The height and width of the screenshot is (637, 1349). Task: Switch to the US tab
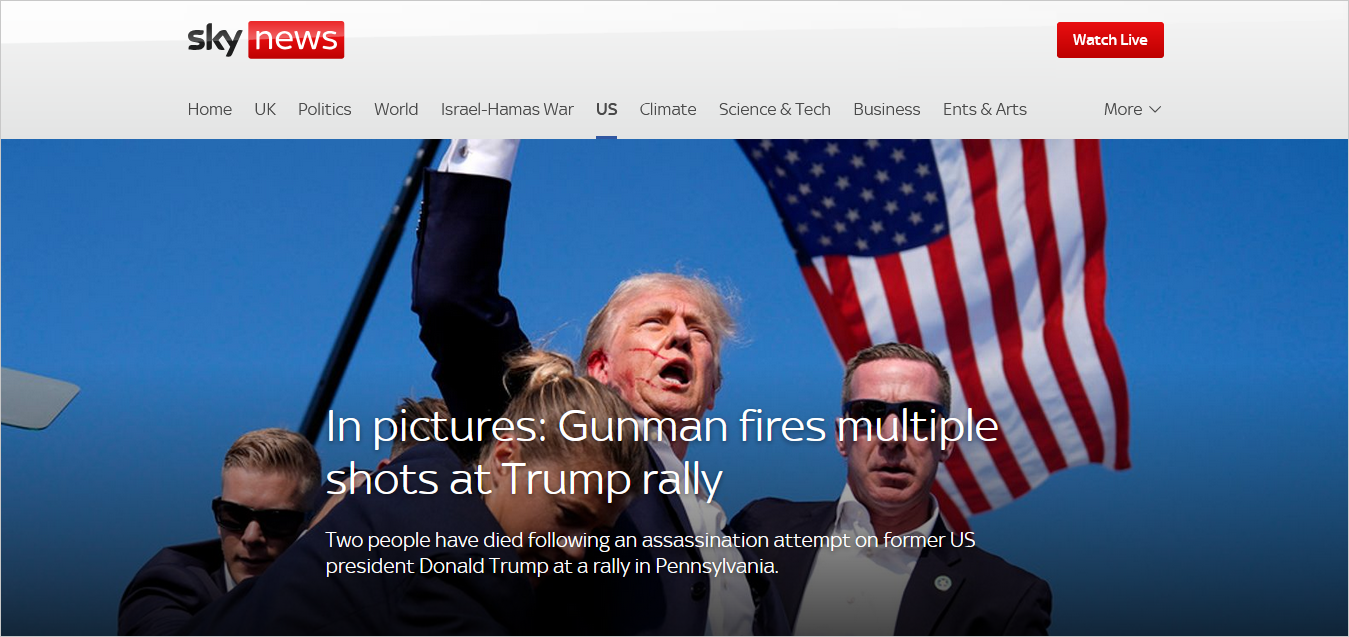pyautogui.click(x=606, y=109)
